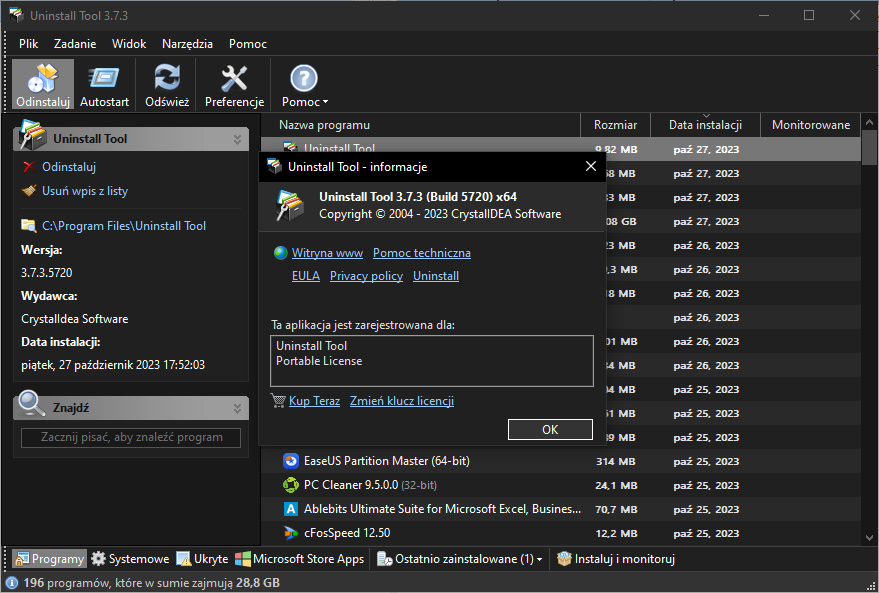
Task: Switch to the Ukryte tab
Action: [x=202, y=558]
